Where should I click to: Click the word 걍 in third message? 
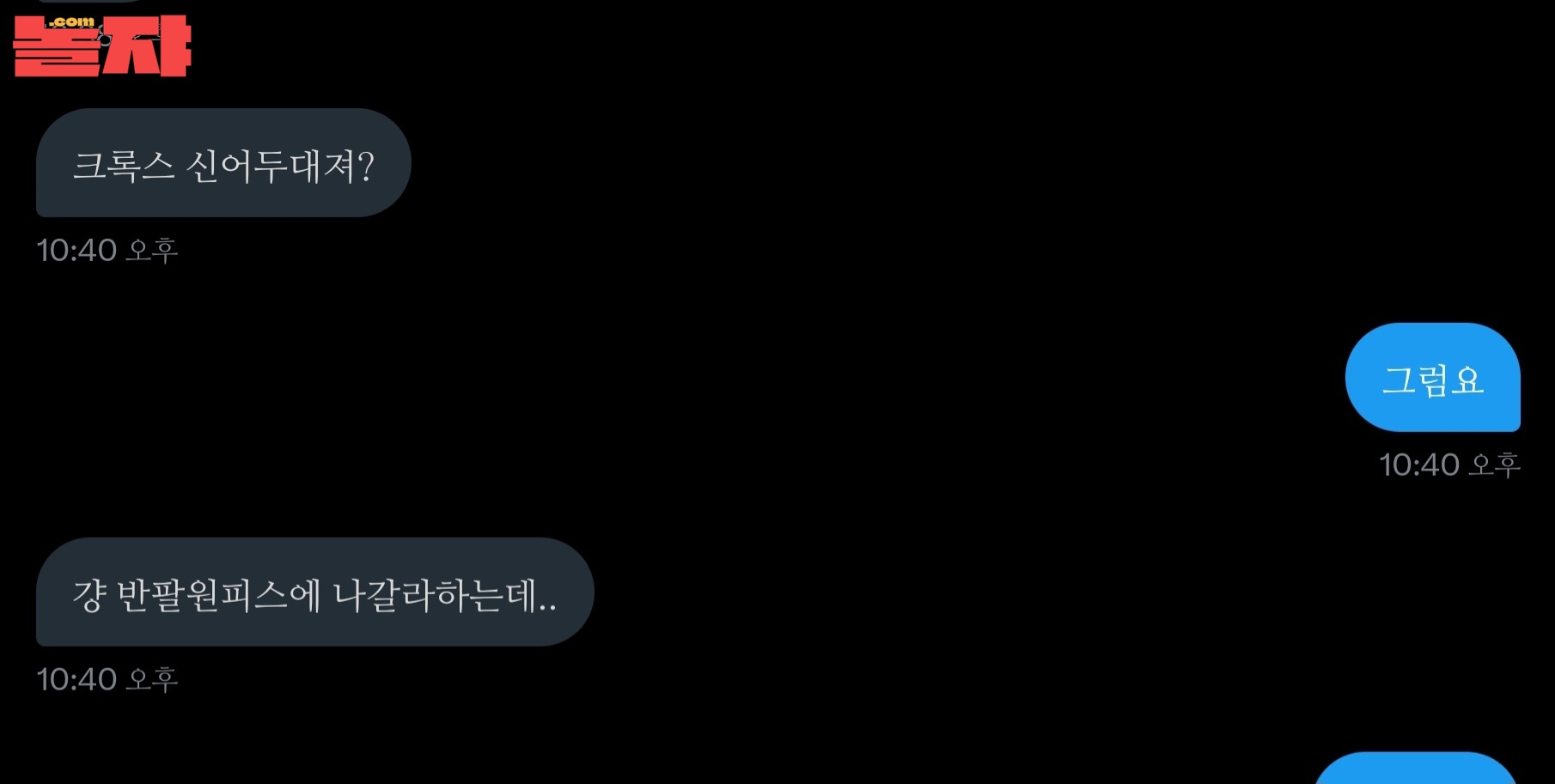[x=89, y=594]
